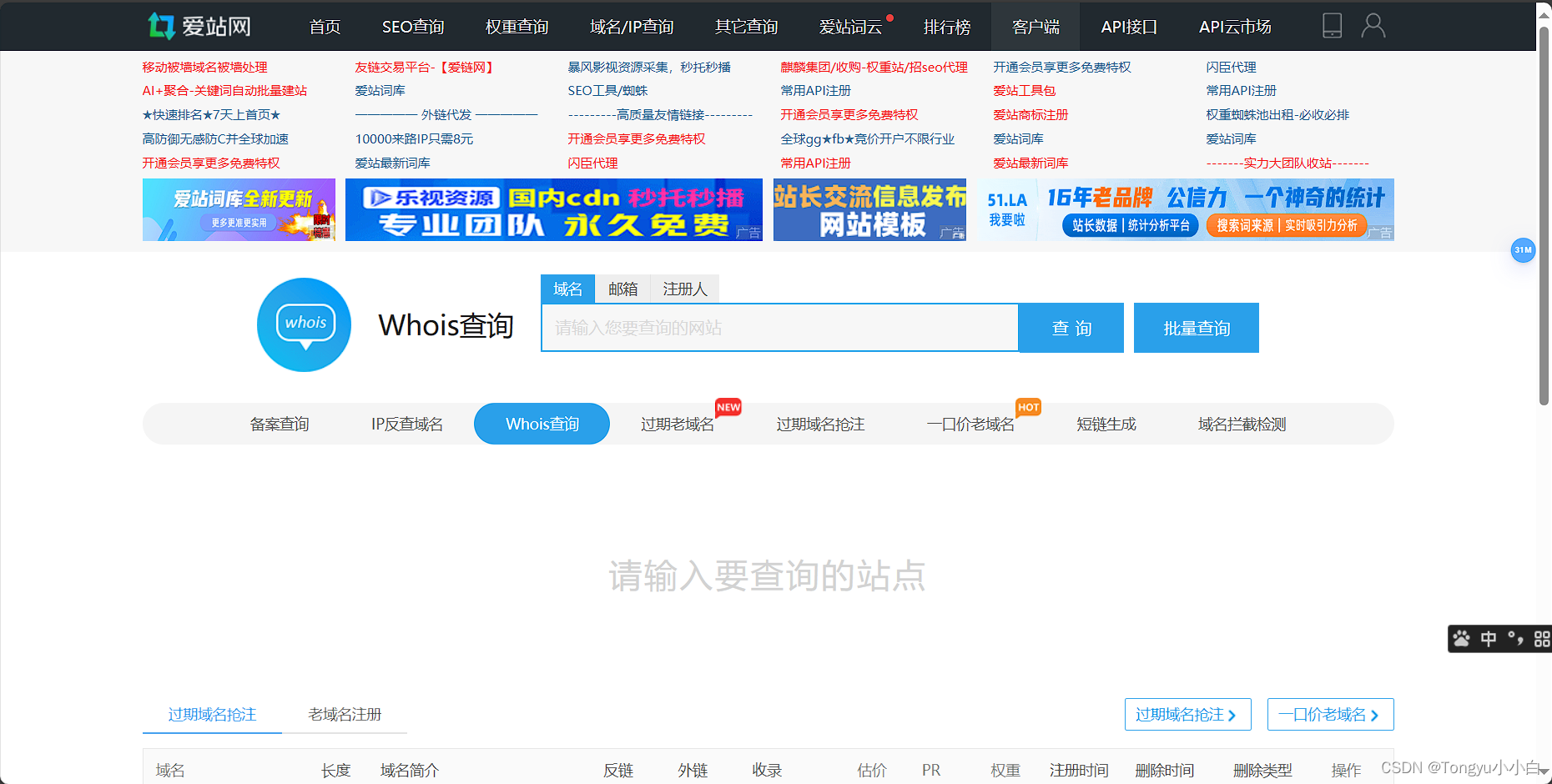Switch to the 老域名注册 tab
The height and width of the screenshot is (784, 1552).
[x=344, y=715]
